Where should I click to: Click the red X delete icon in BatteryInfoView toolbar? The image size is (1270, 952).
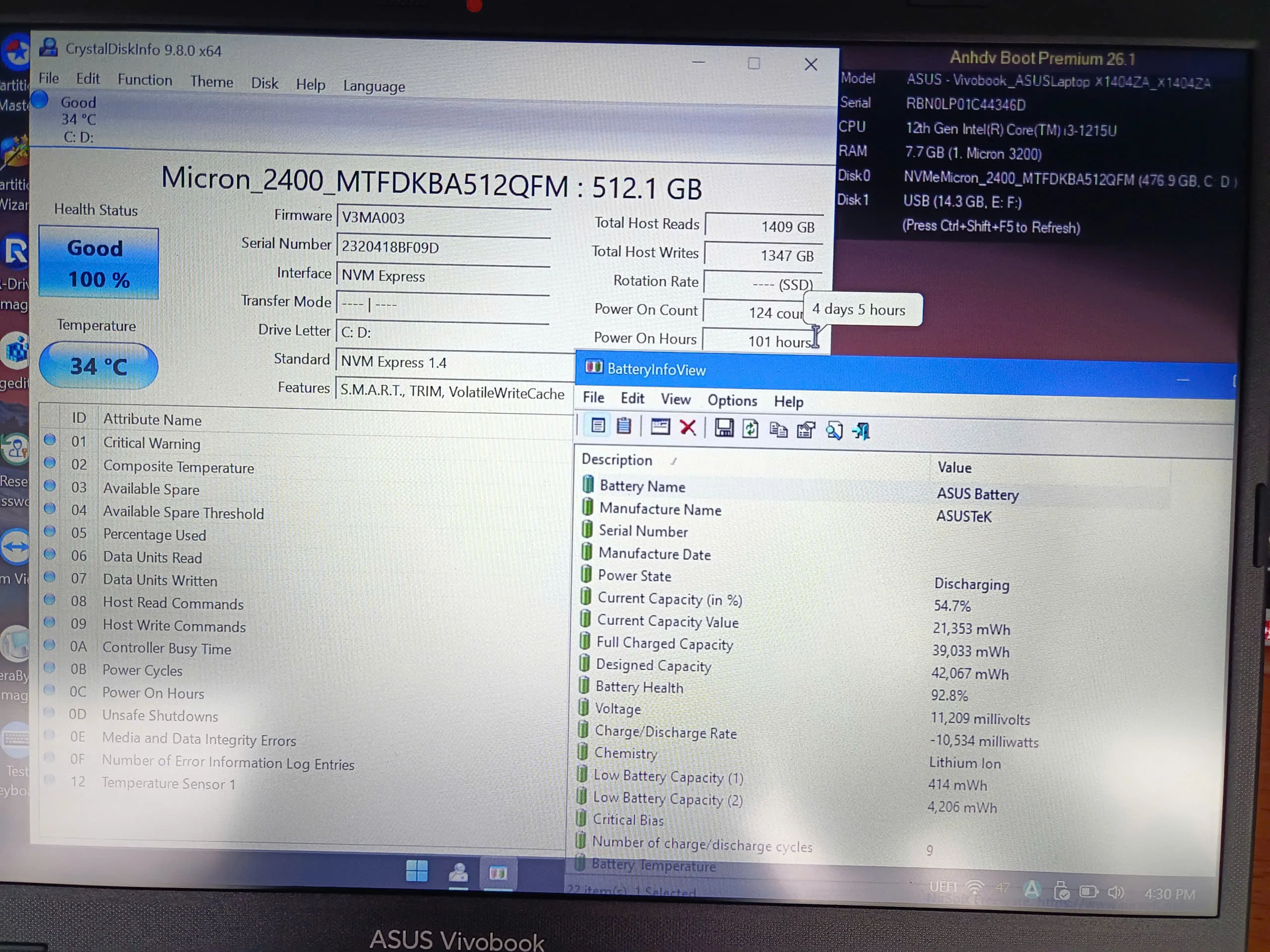tap(688, 427)
